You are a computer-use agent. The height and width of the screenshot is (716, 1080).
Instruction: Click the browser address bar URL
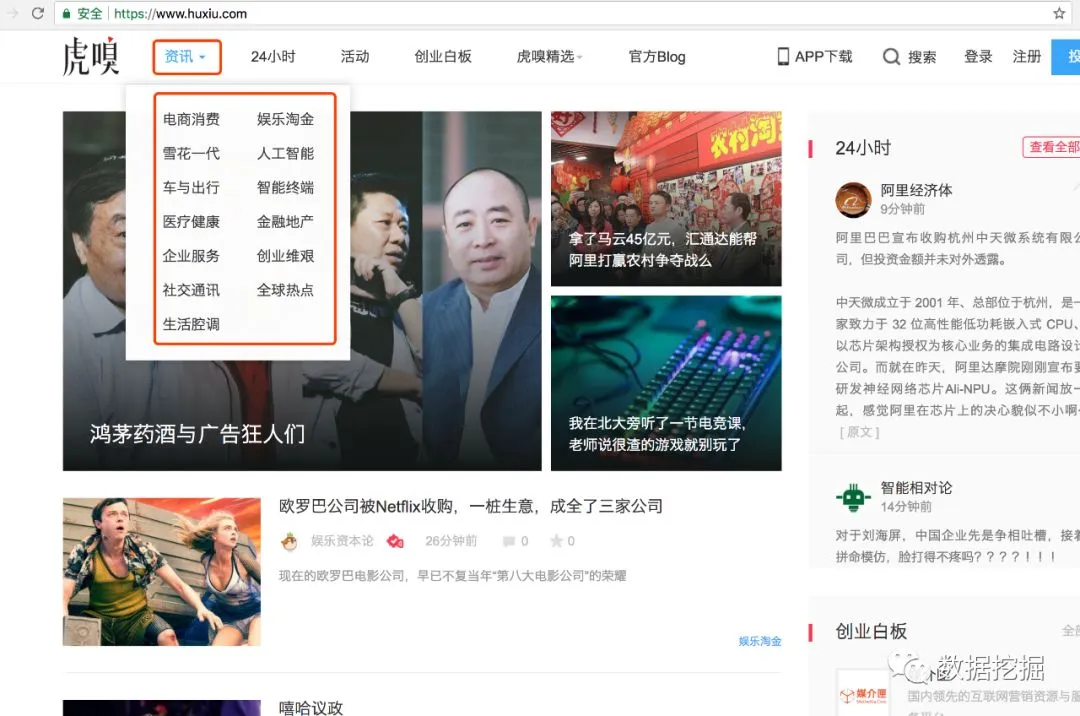(180, 13)
